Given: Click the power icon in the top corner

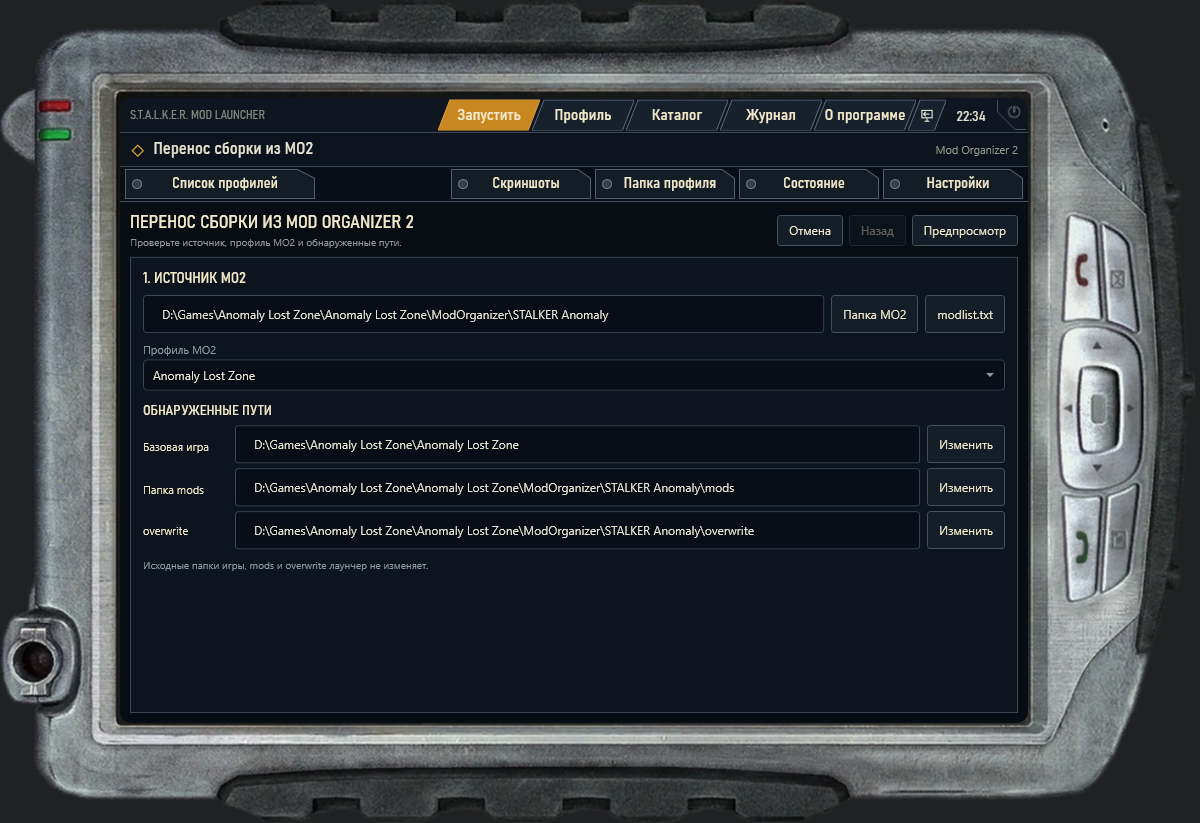Looking at the screenshot, I should click(1014, 112).
